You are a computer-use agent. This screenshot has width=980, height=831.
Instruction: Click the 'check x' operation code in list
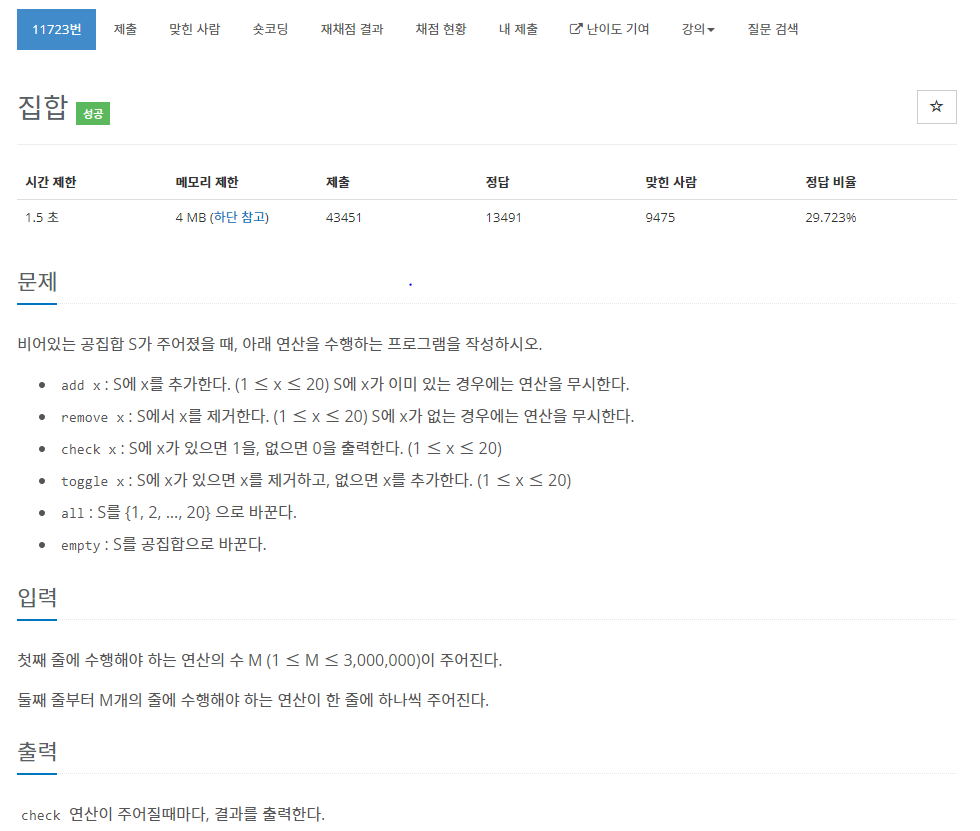tap(89, 449)
